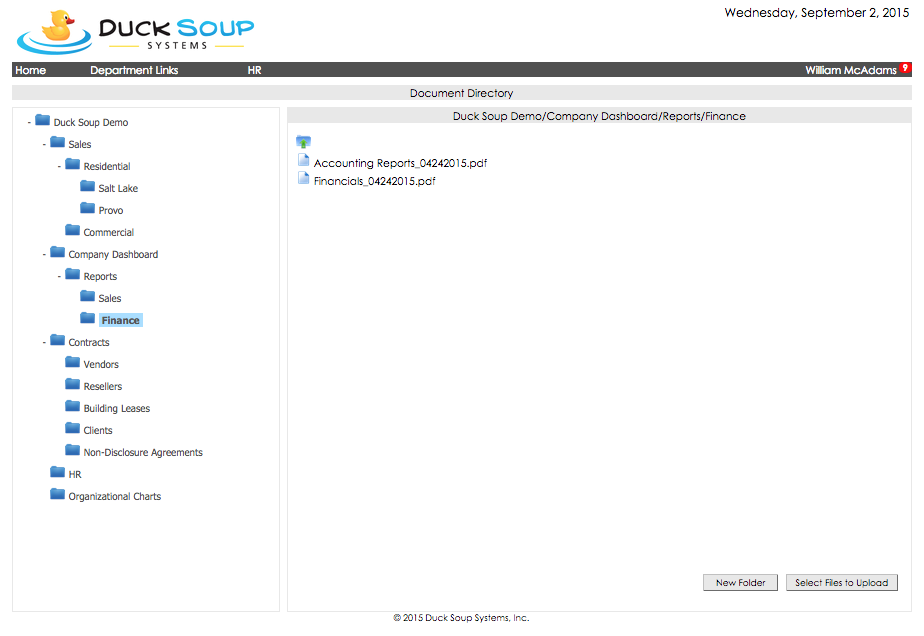Collapse the Duck Soup Demo root node
This screenshot has height=636, width=924.
(x=29, y=122)
